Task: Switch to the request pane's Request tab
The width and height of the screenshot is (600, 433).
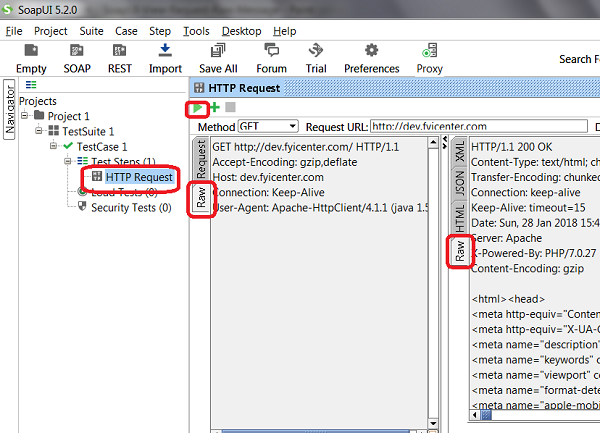Action: point(201,159)
